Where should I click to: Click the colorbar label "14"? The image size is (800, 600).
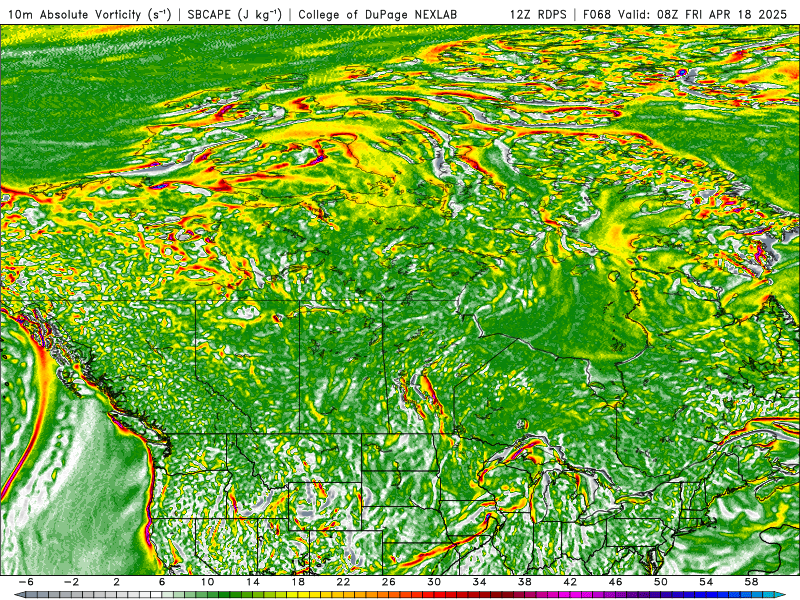[x=253, y=582]
